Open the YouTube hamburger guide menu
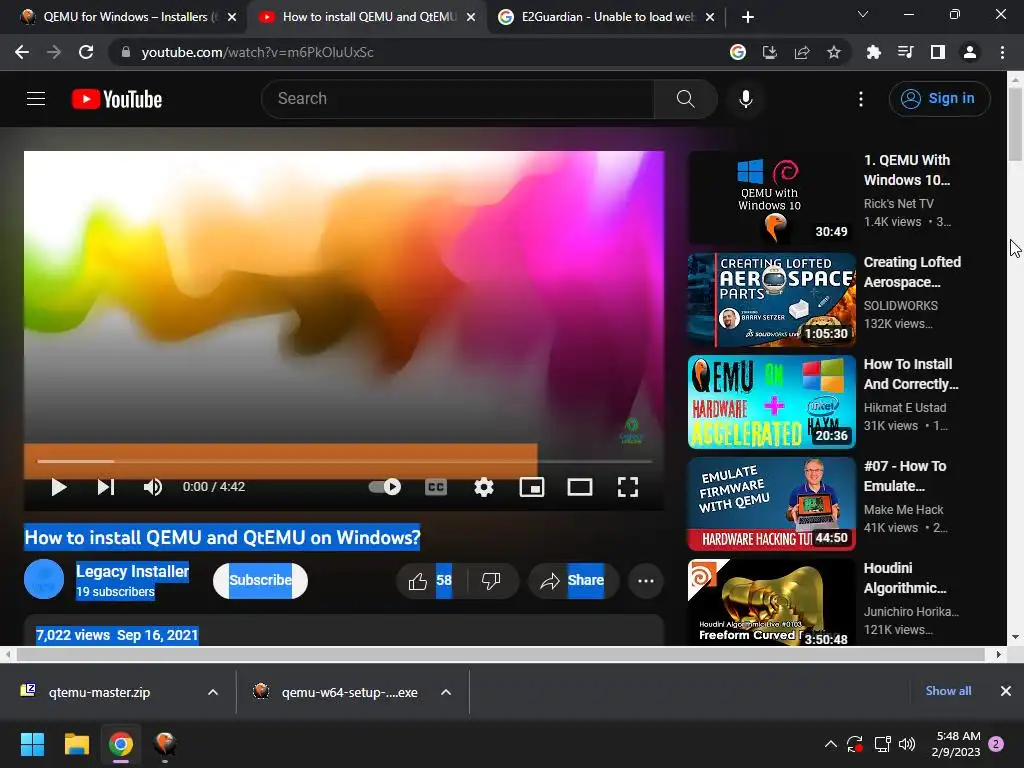Screen dimensions: 1024x768 point(36,99)
